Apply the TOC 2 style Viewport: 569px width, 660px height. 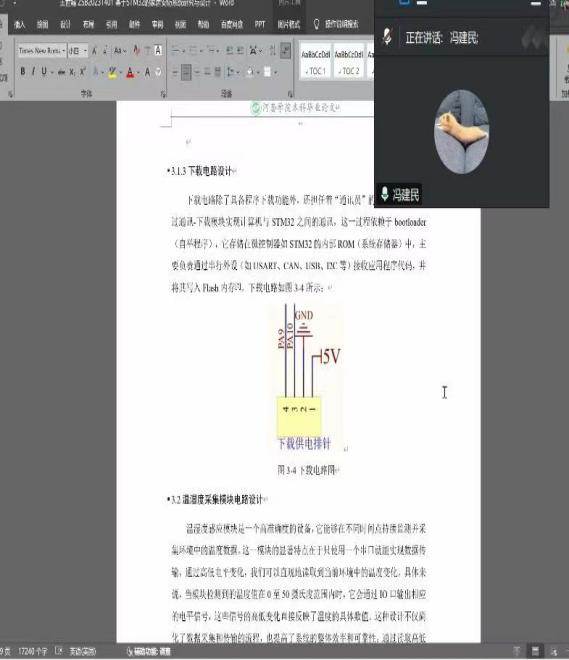coord(349,62)
